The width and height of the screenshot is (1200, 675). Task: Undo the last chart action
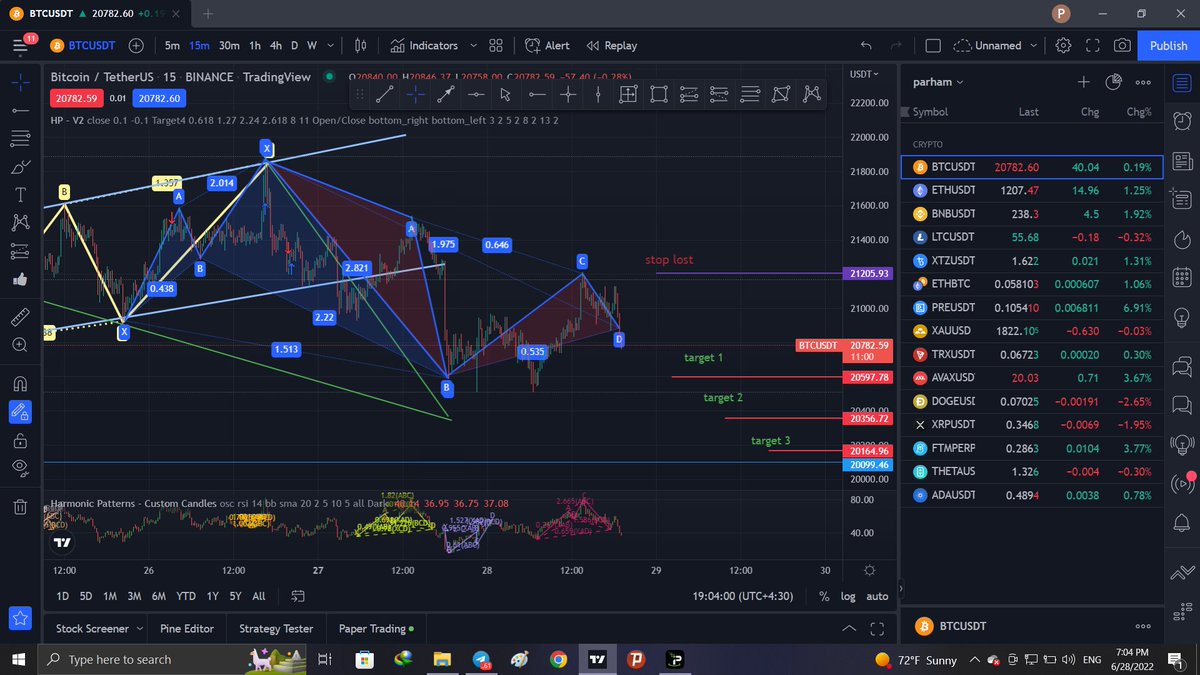[866, 45]
